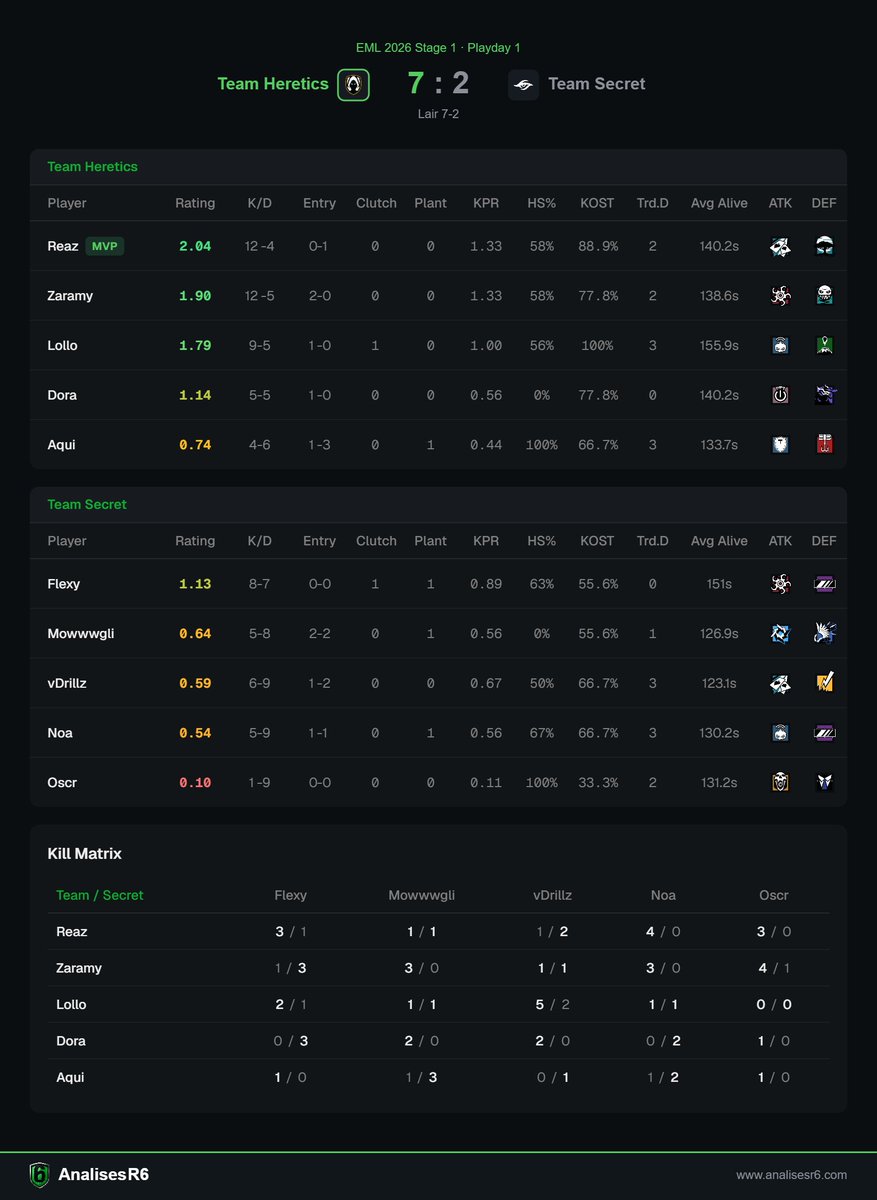The height and width of the screenshot is (1200, 877).
Task: Click Dora versus Flexy '0 / 3' matrix cell
Action: [291, 1041]
